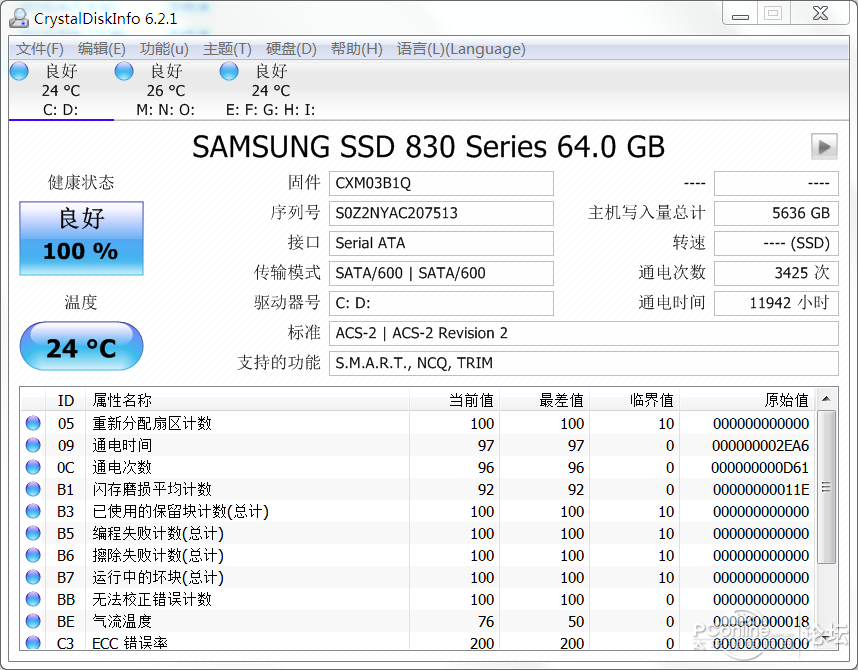
Task: Select the E: F: G: H: I: disk status orb
Action: (x=229, y=71)
